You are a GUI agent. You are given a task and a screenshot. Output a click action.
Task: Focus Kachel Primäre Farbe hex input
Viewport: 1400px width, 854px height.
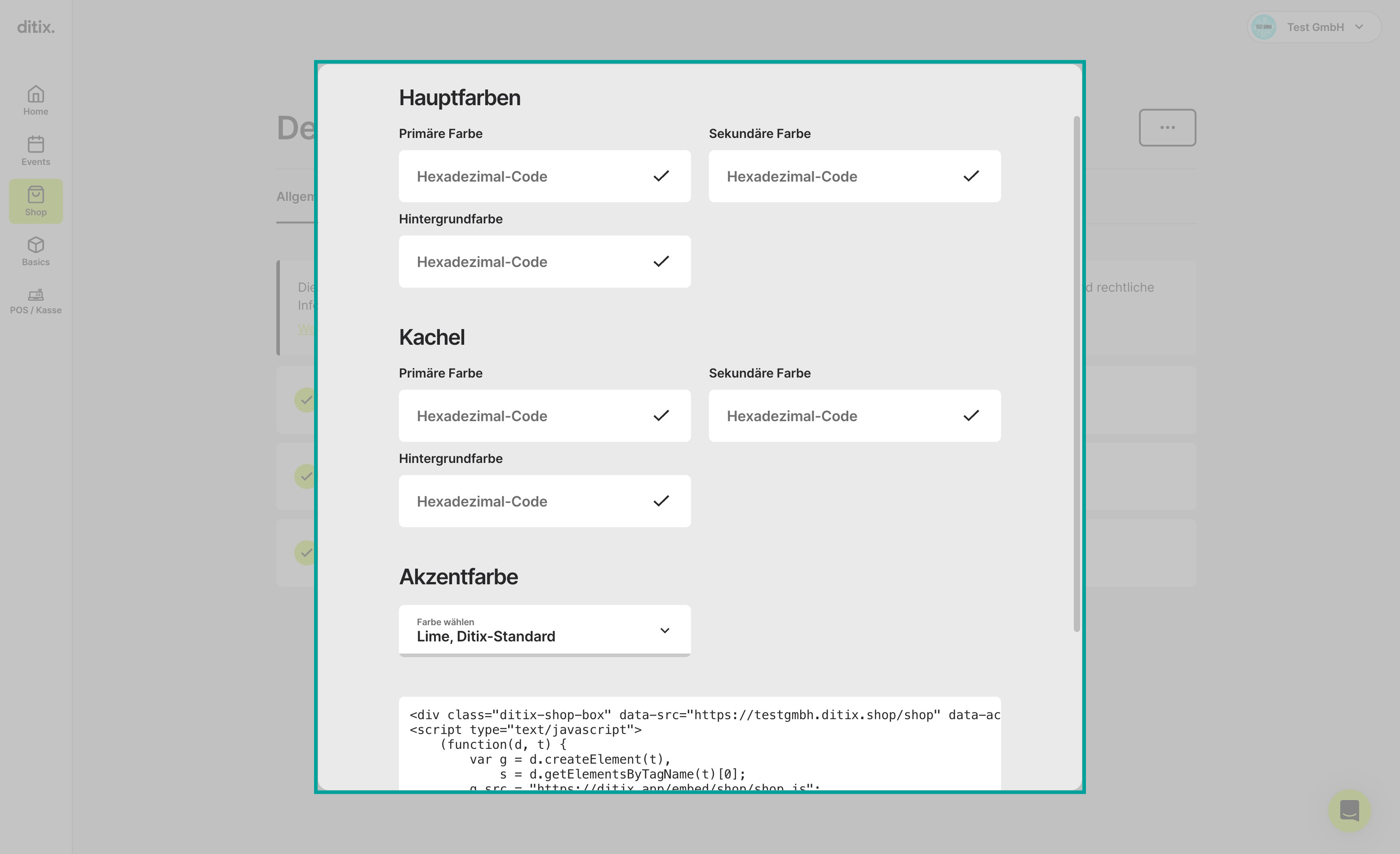[x=544, y=416]
